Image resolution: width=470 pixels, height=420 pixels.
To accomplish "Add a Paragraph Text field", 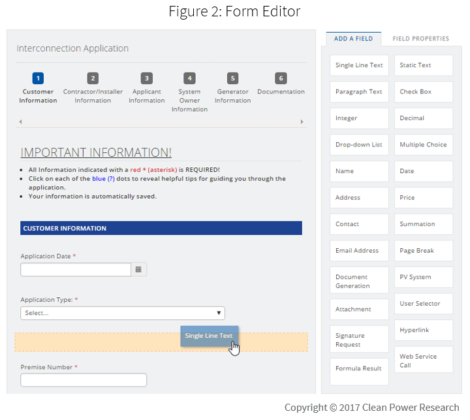I will (359, 92).
